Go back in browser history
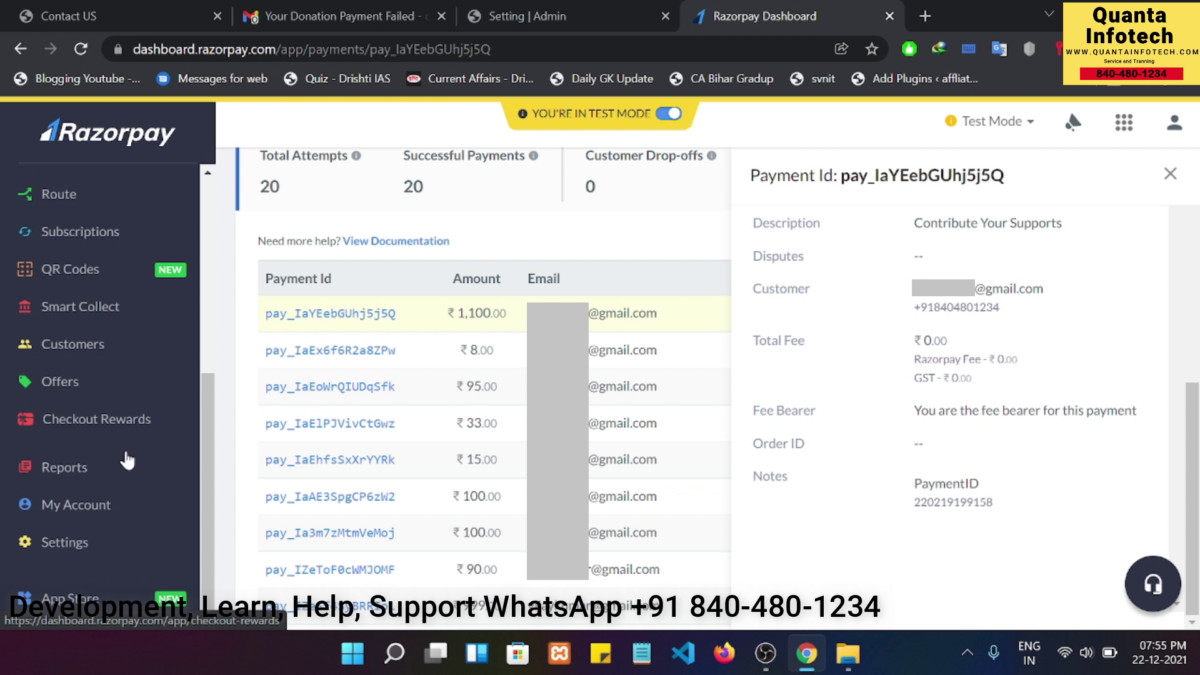Screen dimensions: 1200x675 [x=20, y=49]
